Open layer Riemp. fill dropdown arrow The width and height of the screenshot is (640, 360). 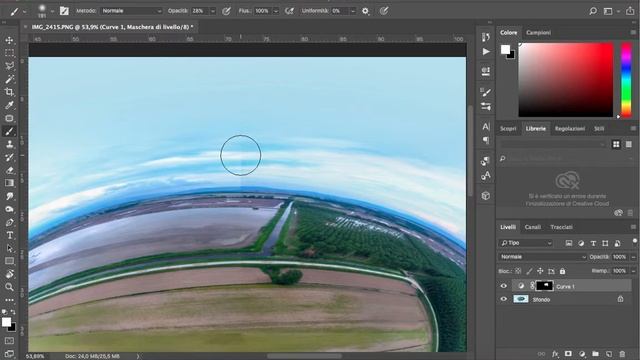click(x=633, y=271)
